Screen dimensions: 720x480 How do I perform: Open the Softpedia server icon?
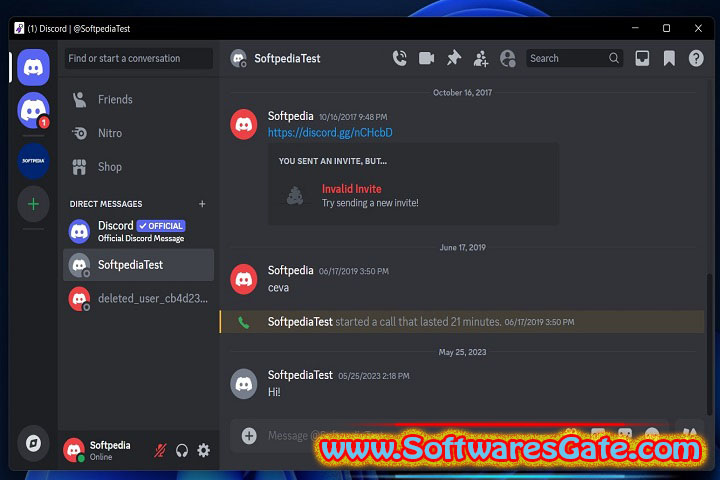34,161
